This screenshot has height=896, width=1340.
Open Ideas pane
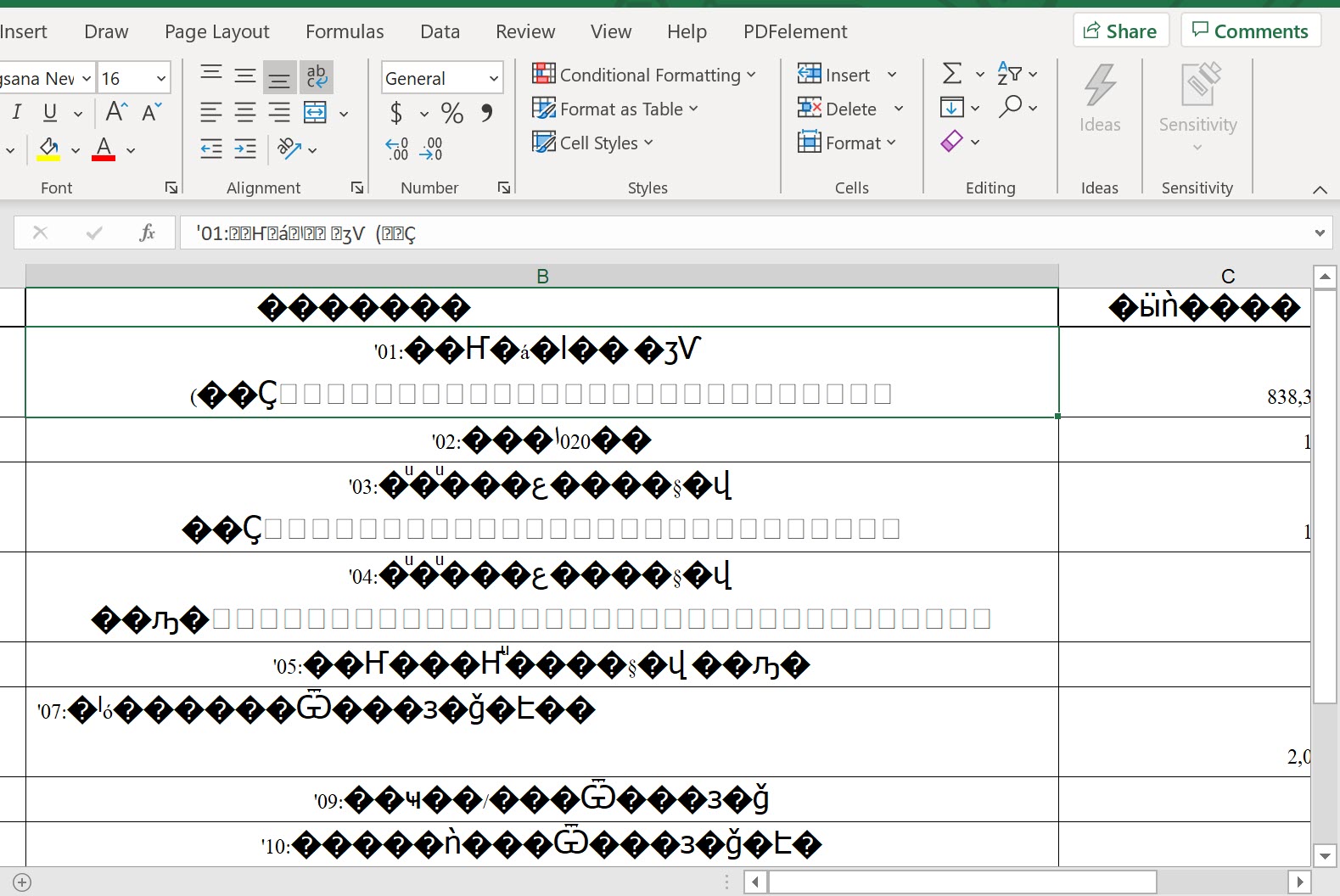pos(1100,98)
